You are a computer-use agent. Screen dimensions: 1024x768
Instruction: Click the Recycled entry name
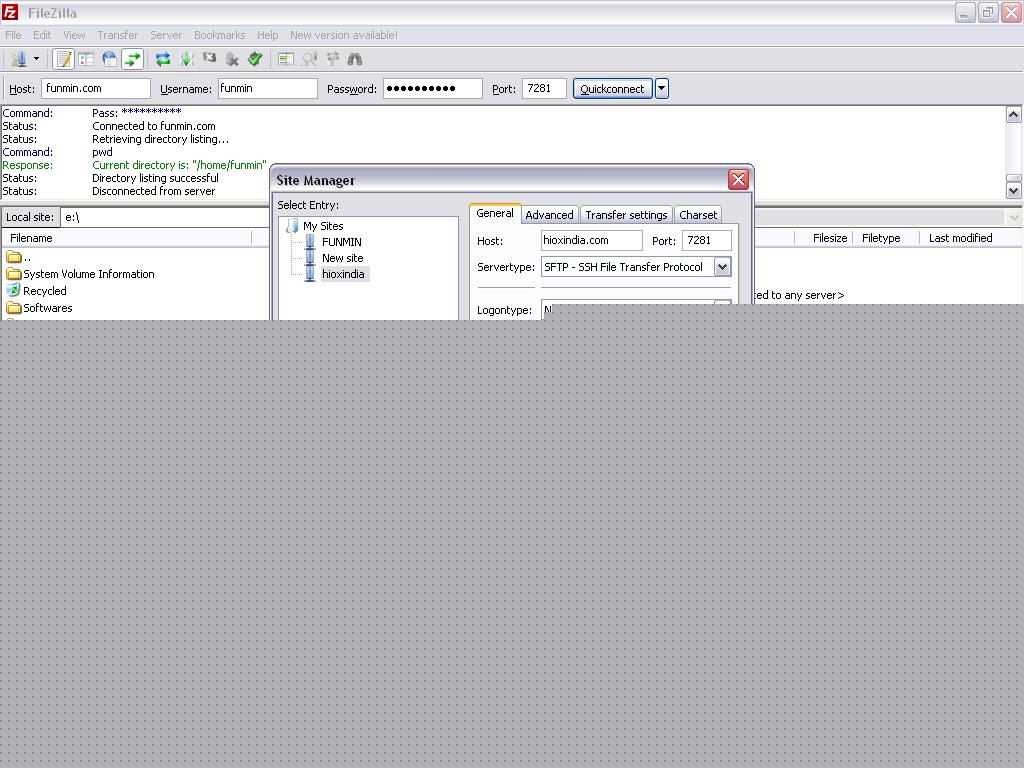44,291
